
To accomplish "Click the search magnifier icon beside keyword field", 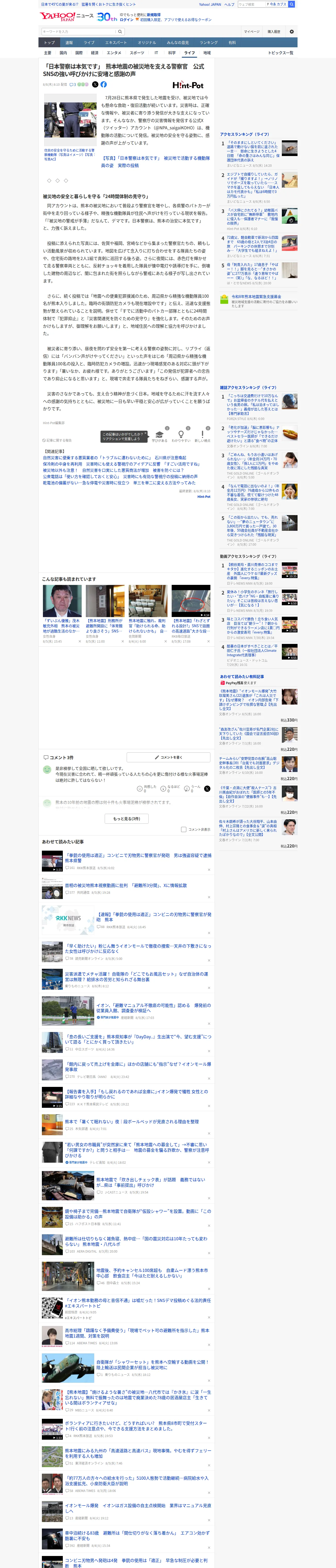I will tap(120, 32).
